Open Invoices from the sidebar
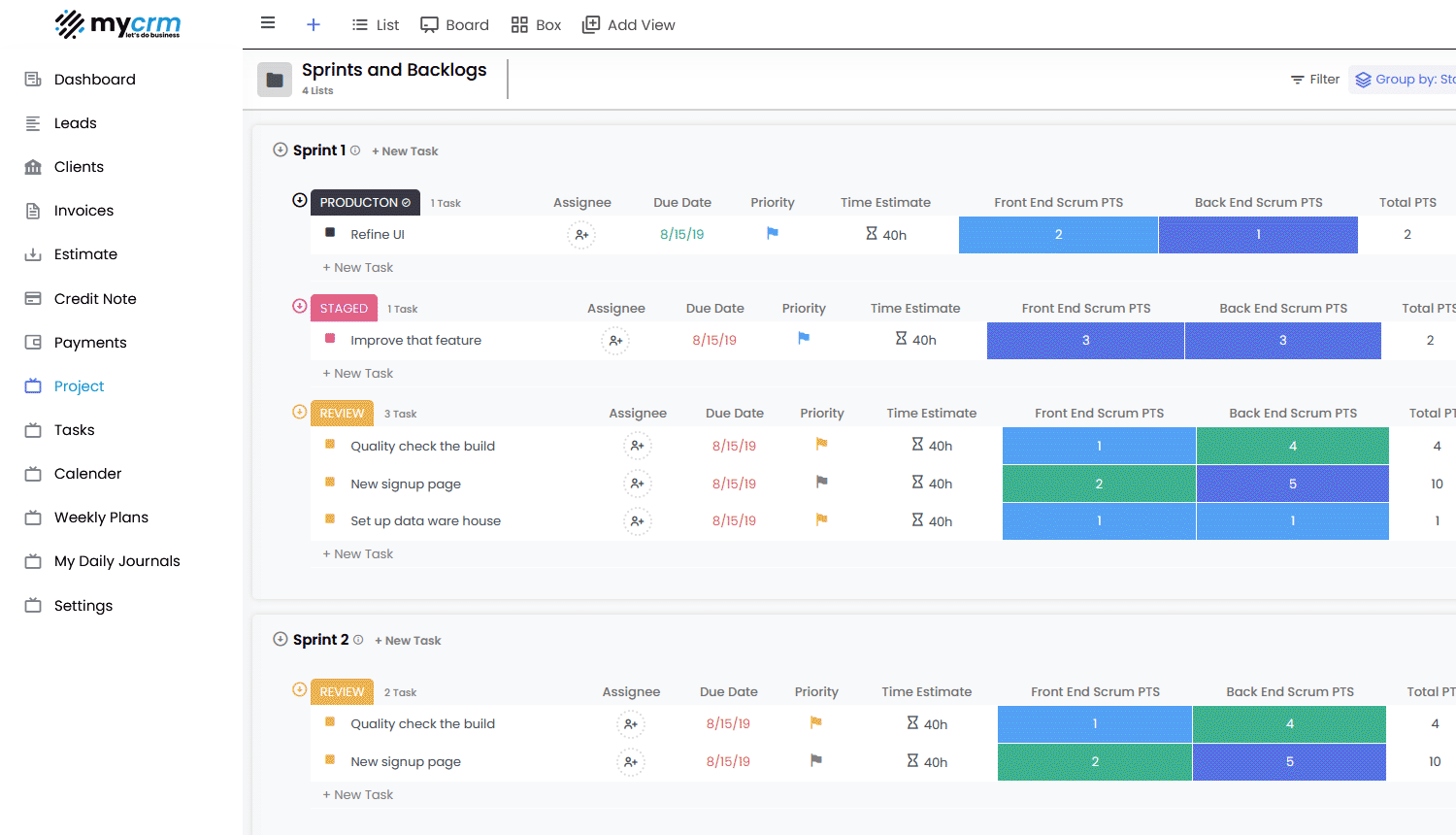Image resolution: width=1456 pixels, height=835 pixels. pos(83,211)
